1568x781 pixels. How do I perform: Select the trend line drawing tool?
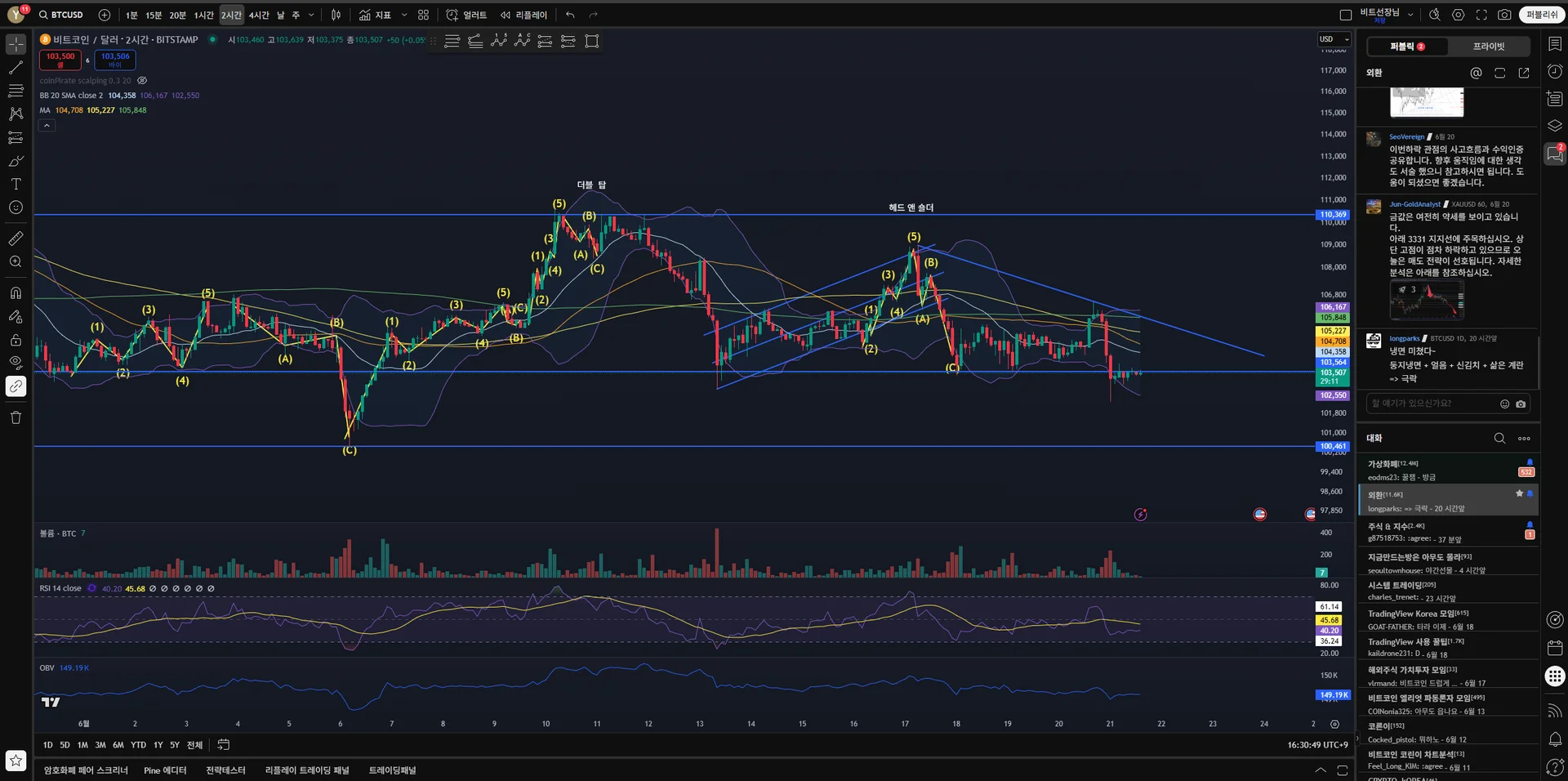click(16, 68)
